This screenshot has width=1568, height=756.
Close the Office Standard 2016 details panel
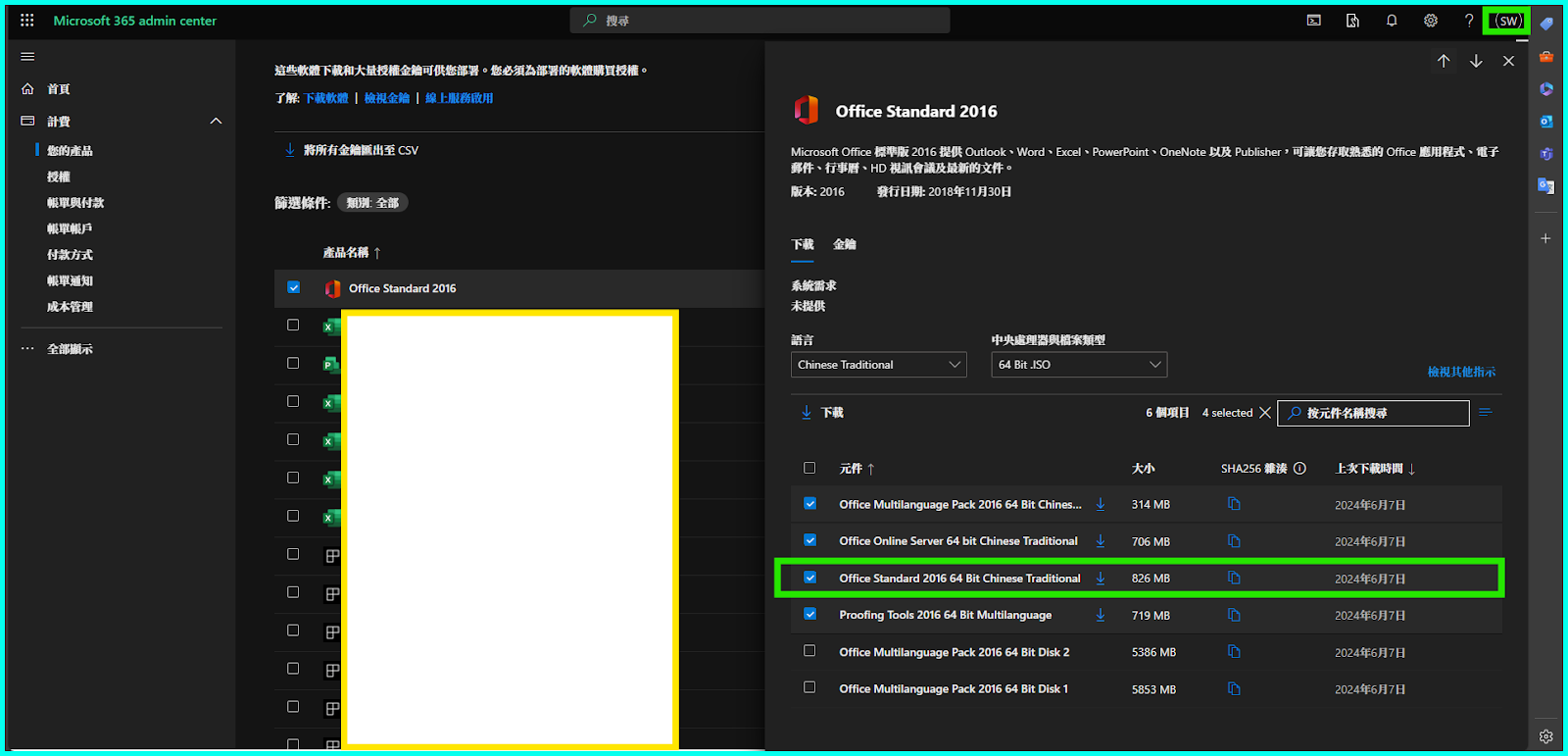[x=1508, y=61]
